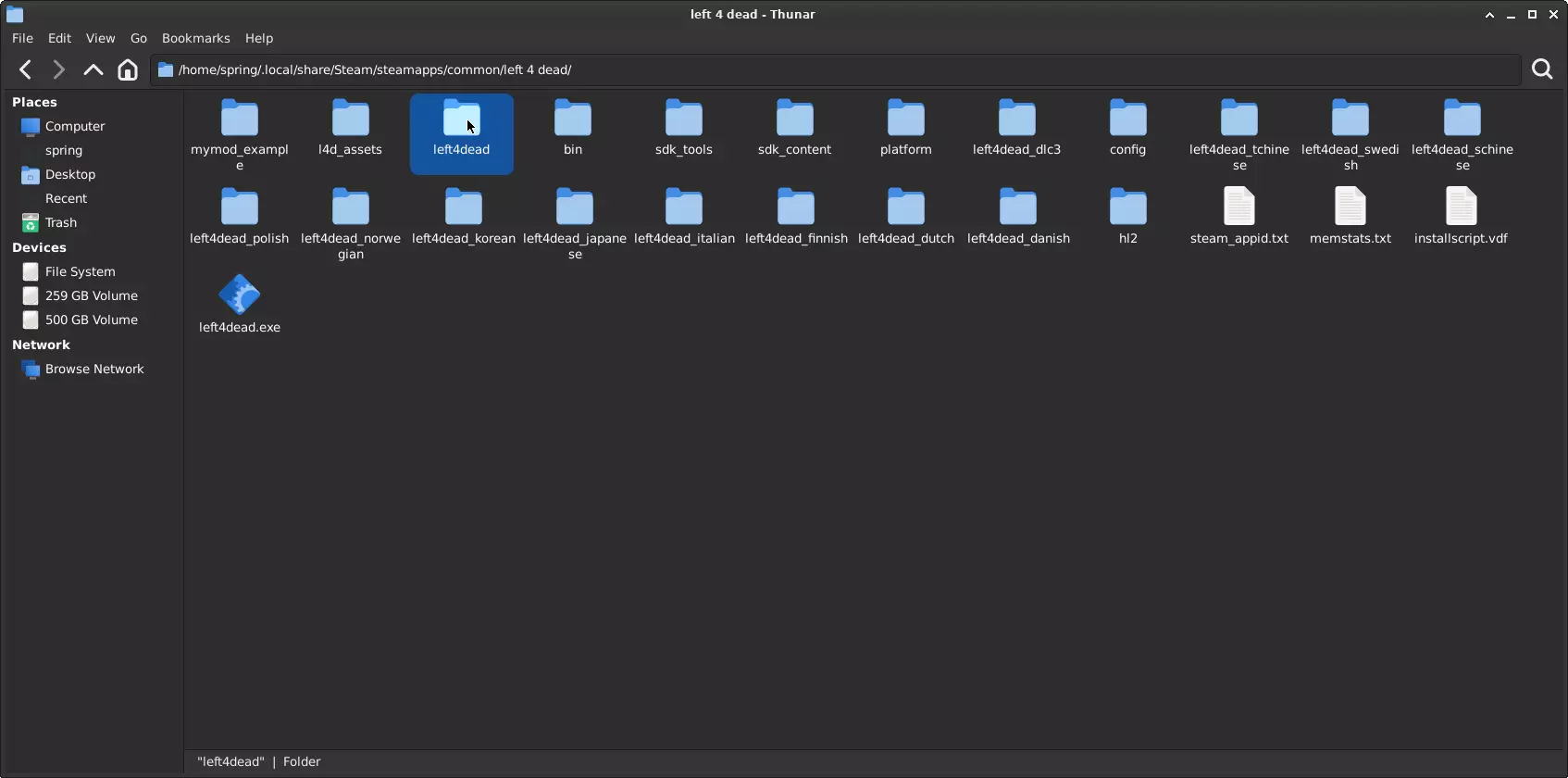This screenshot has width=1568, height=778.
Task: Open the search magnifier icon
Action: (x=1542, y=69)
